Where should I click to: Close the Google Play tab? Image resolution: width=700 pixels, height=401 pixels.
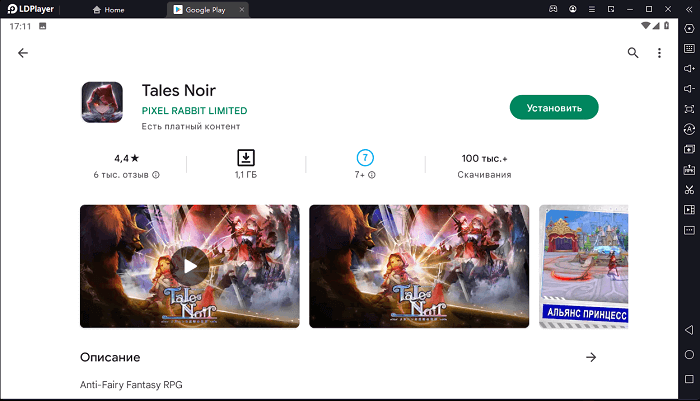pos(242,9)
